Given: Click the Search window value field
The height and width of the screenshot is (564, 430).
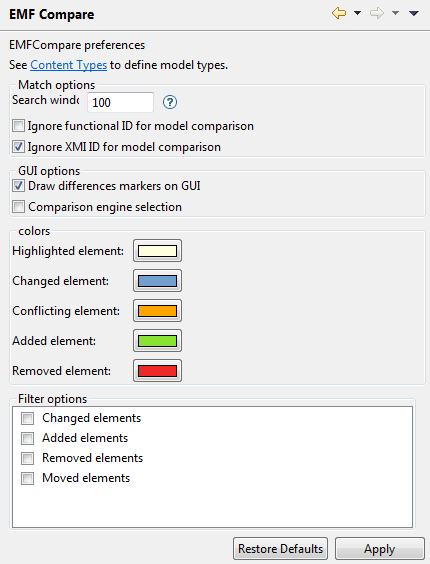Looking at the screenshot, I should click(121, 103).
